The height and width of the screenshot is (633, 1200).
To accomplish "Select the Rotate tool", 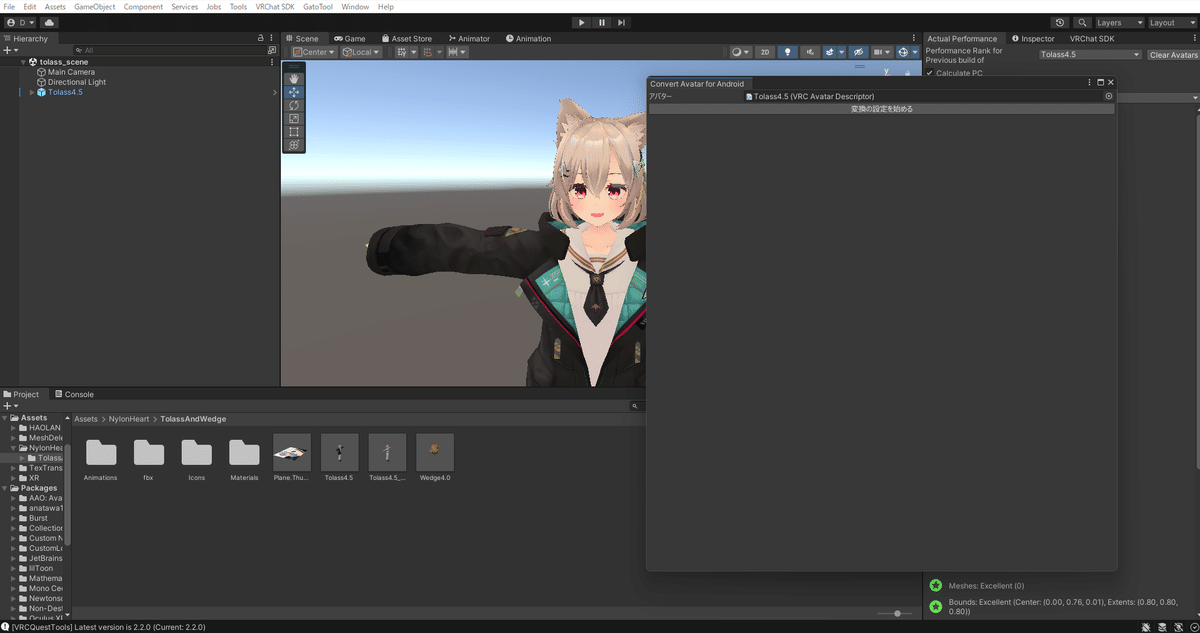I will (294, 105).
